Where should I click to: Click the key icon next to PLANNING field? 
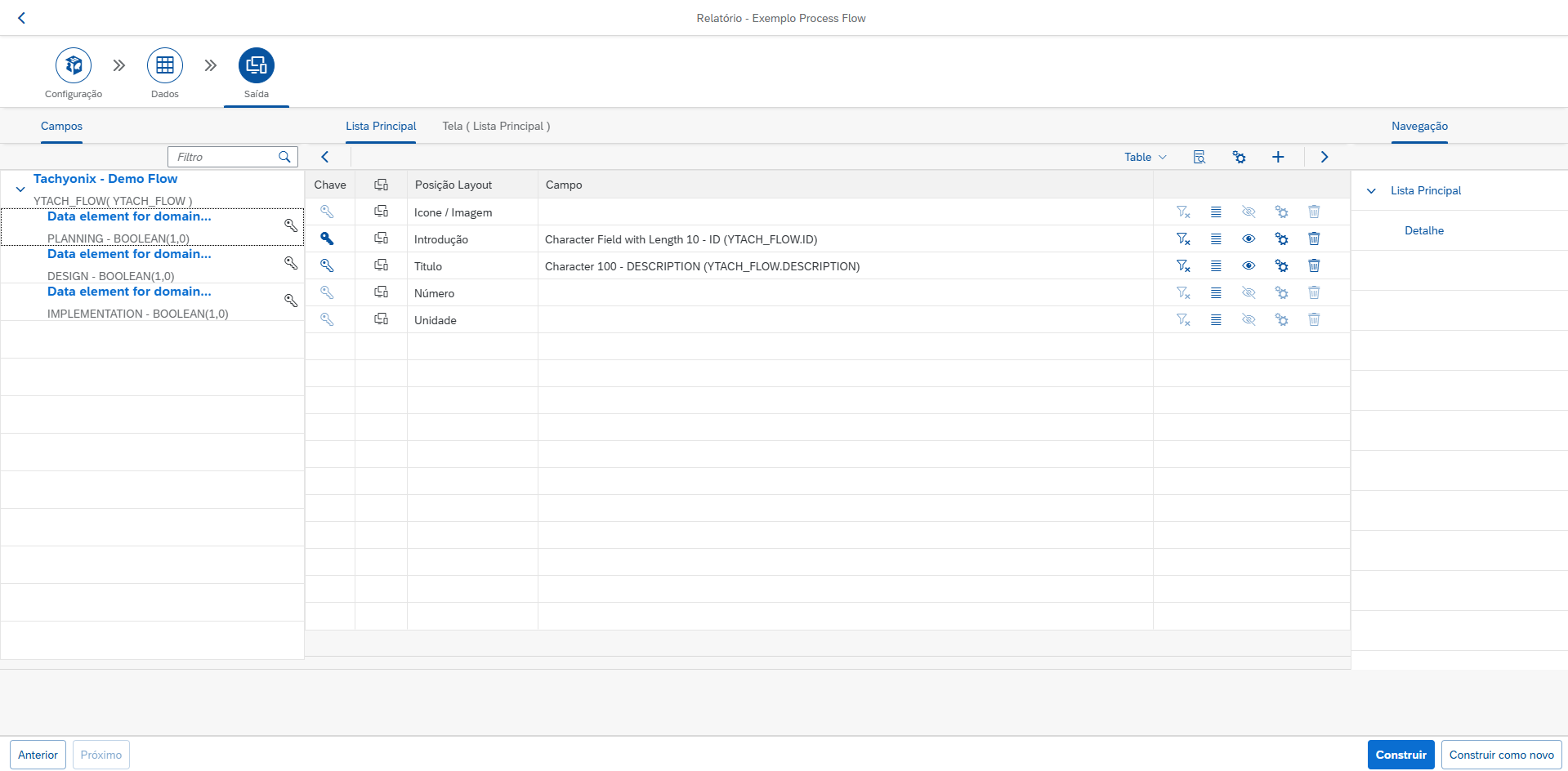(x=291, y=225)
